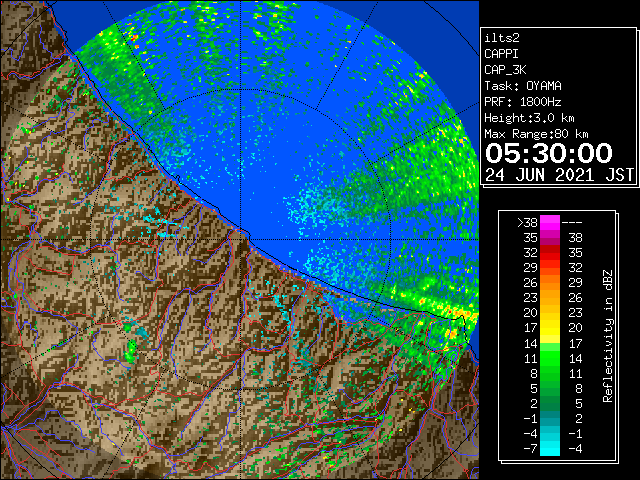Click the red 32 dBZ legend color
The width and height of the screenshot is (640, 480).
pyautogui.click(x=550, y=253)
